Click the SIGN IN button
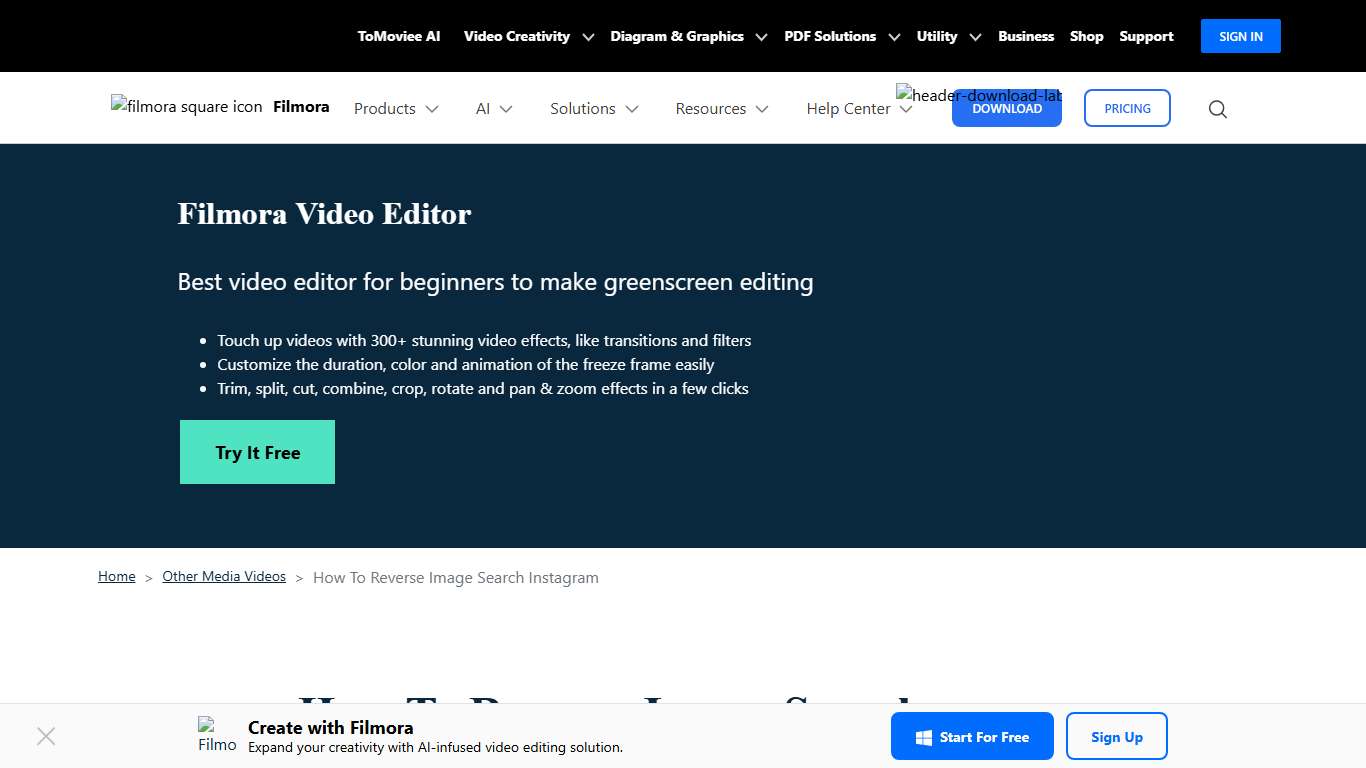Image resolution: width=1366 pixels, height=768 pixels. pos(1240,36)
